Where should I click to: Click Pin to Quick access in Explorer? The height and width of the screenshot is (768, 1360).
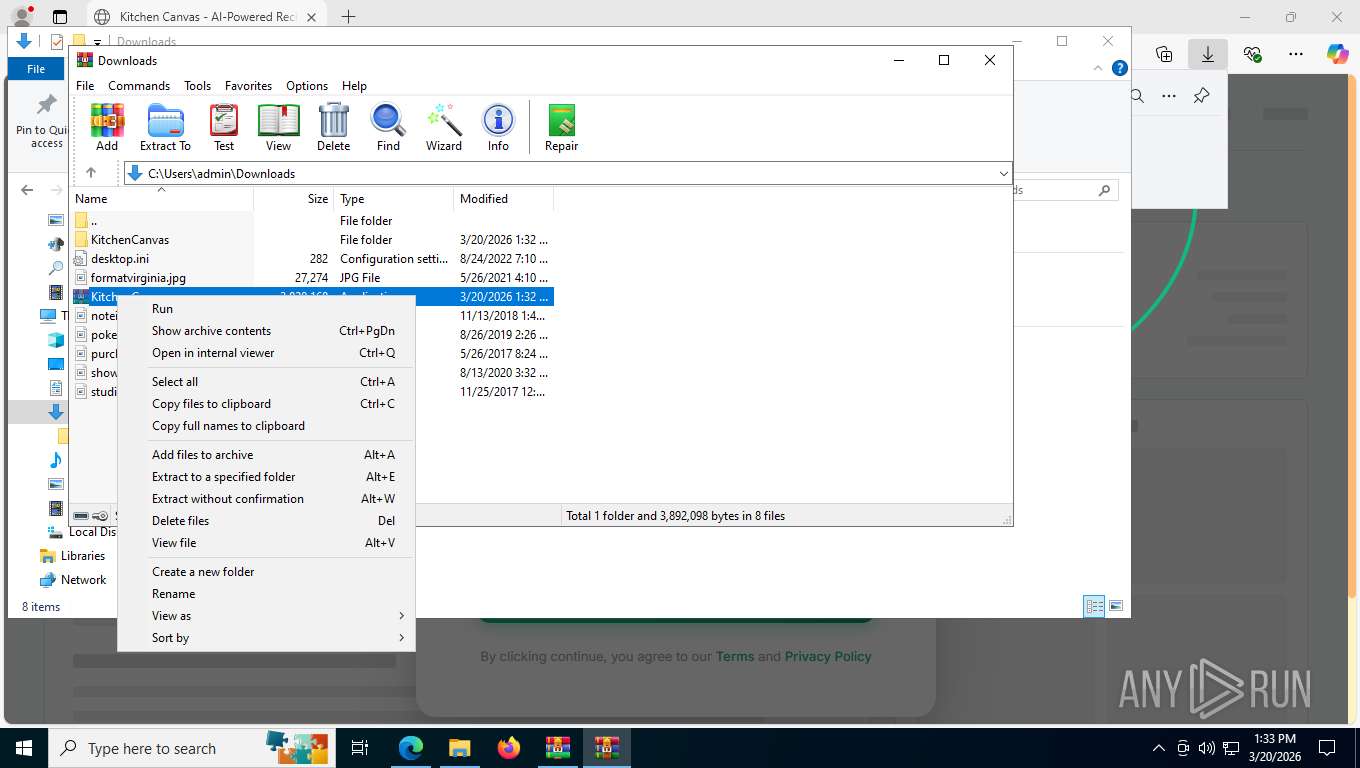pyautogui.click(x=41, y=123)
